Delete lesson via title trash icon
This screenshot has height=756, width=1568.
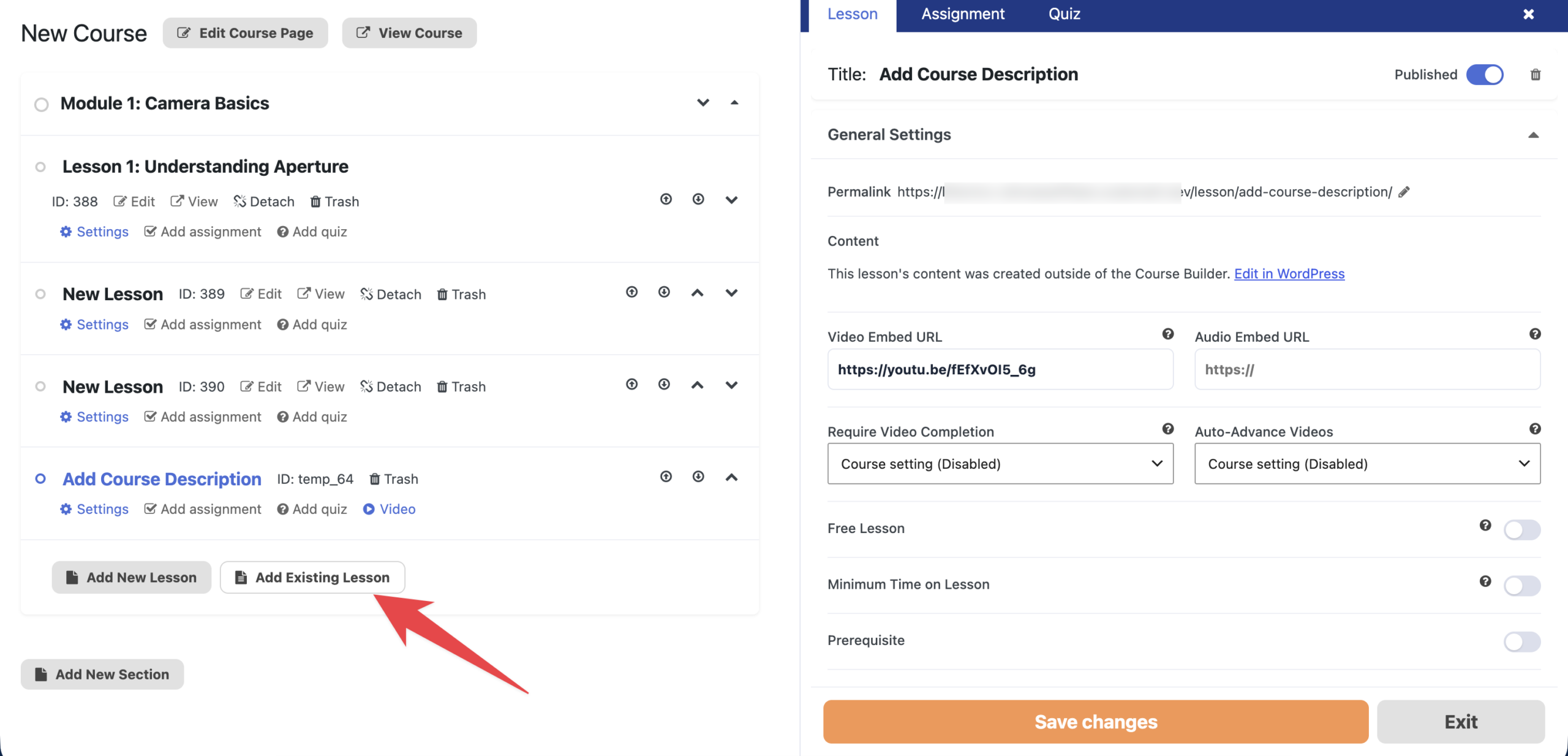(x=1536, y=75)
